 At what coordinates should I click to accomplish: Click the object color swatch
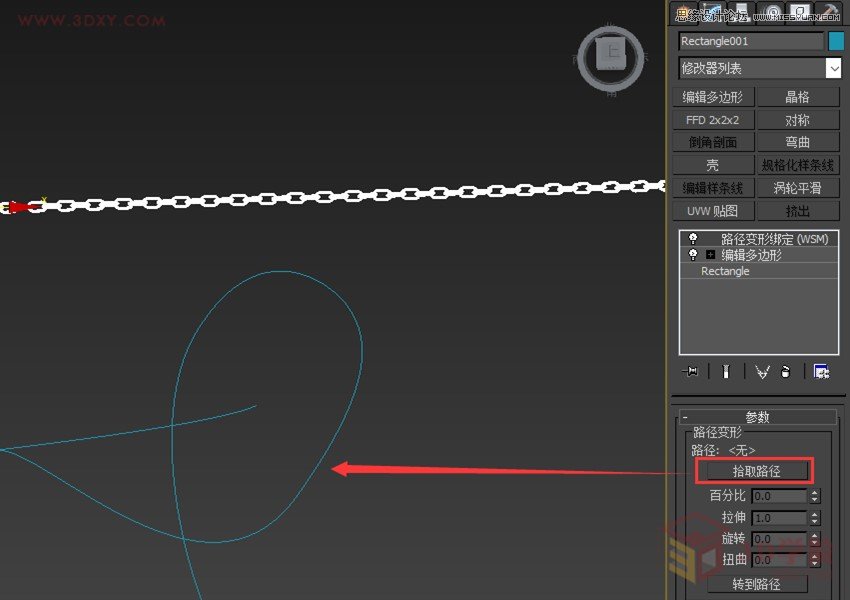(x=835, y=41)
